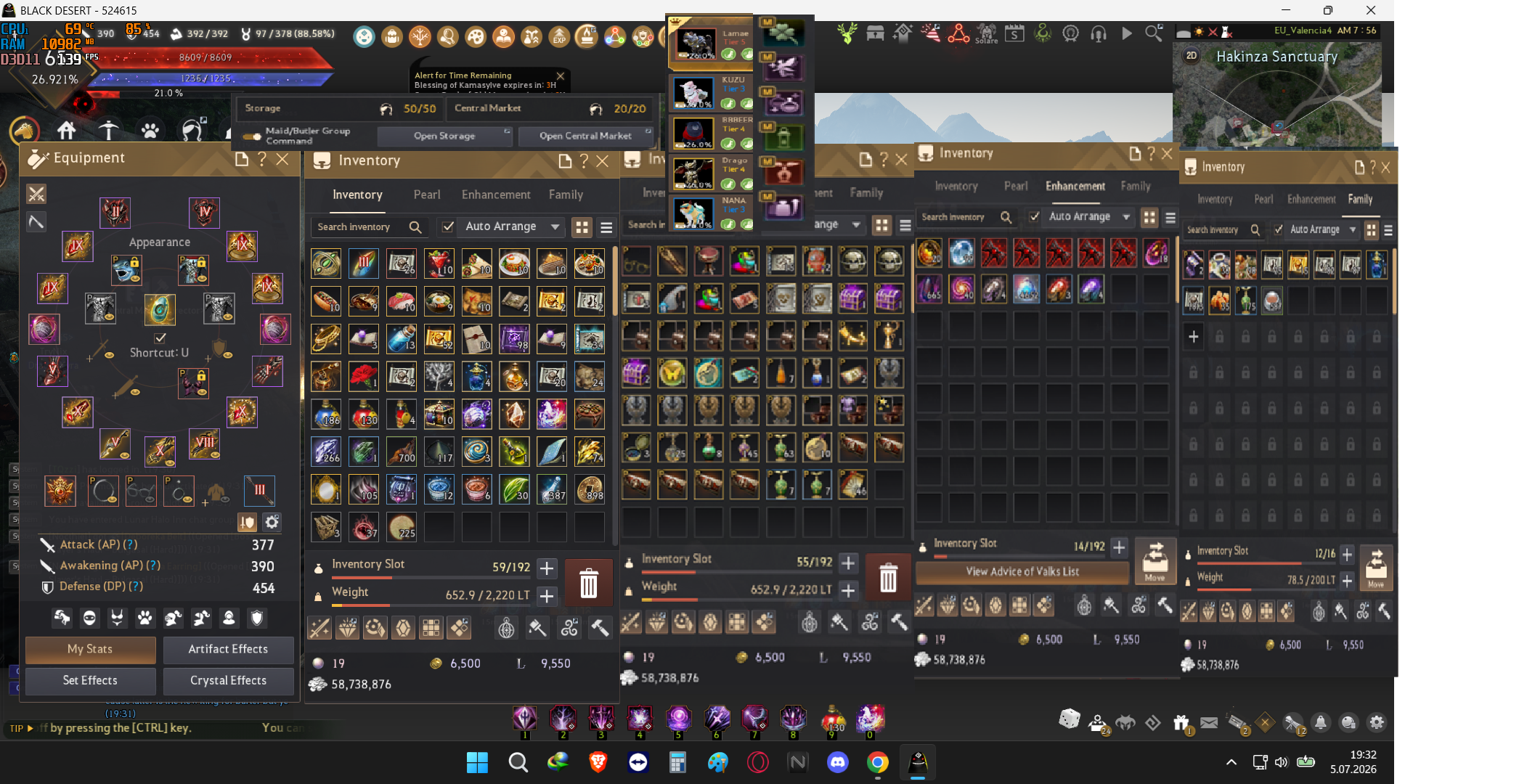Click the Move icon in Enhancement inventory
The width and height of the screenshot is (1519, 784).
pos(1154,561)
